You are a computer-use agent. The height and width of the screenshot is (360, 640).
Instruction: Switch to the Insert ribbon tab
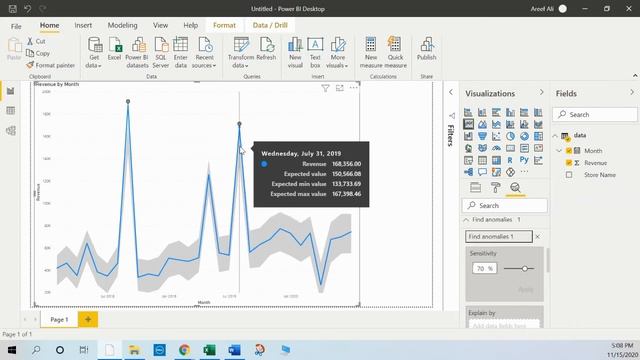pos(83,25)
